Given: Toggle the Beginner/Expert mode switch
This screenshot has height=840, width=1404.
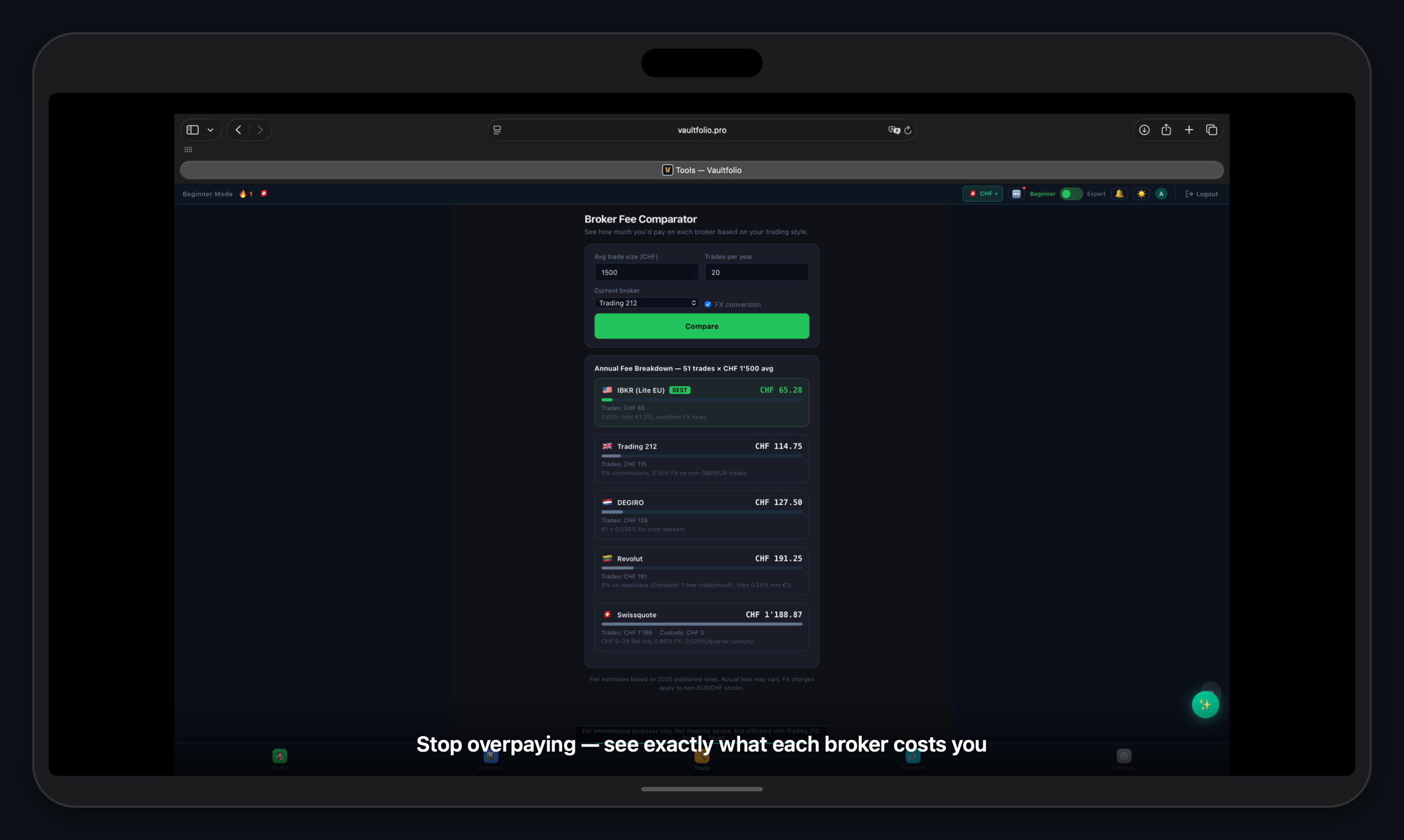Looking at the screenshot, I should click(x=1071, y=193).
